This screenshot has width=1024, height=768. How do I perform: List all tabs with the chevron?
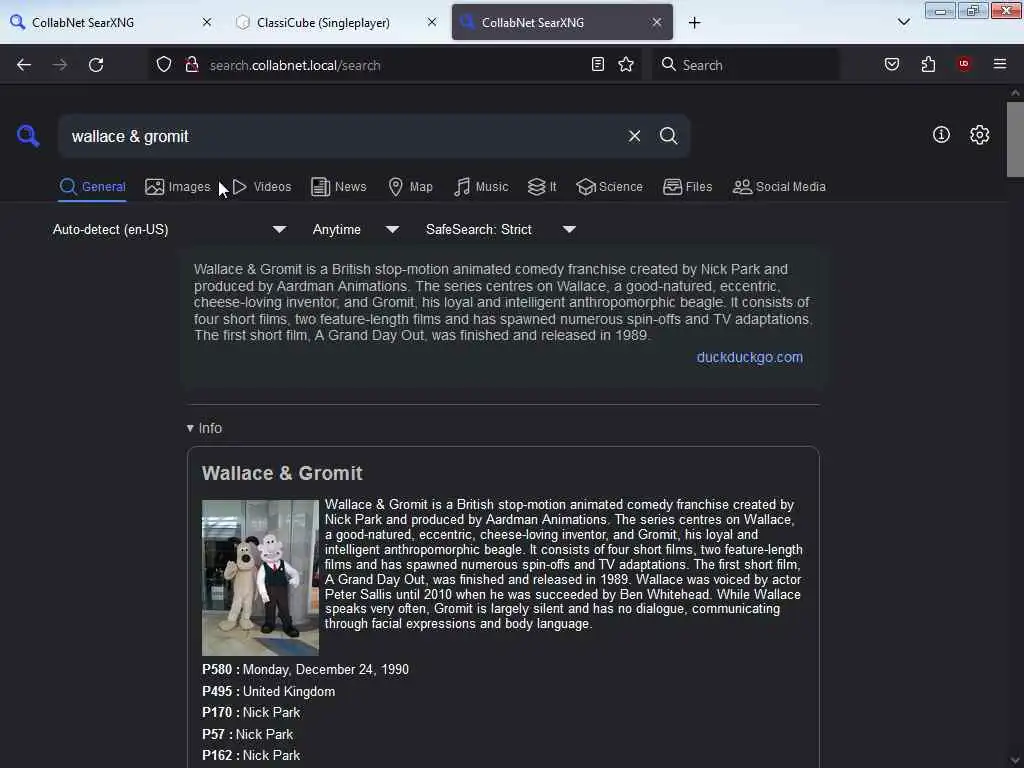tap(903, 22)
